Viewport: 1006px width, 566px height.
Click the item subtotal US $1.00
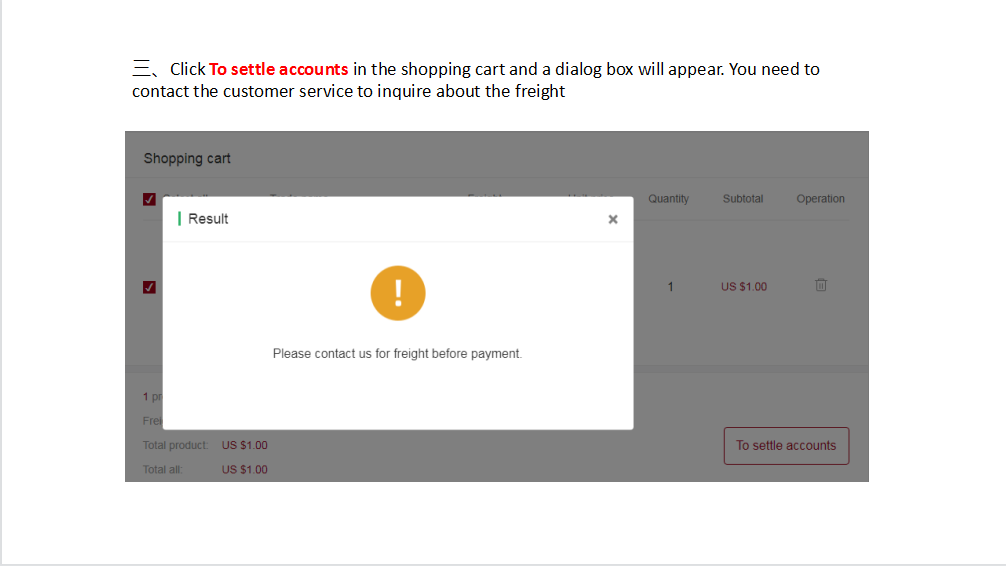(x=744, y=287)
